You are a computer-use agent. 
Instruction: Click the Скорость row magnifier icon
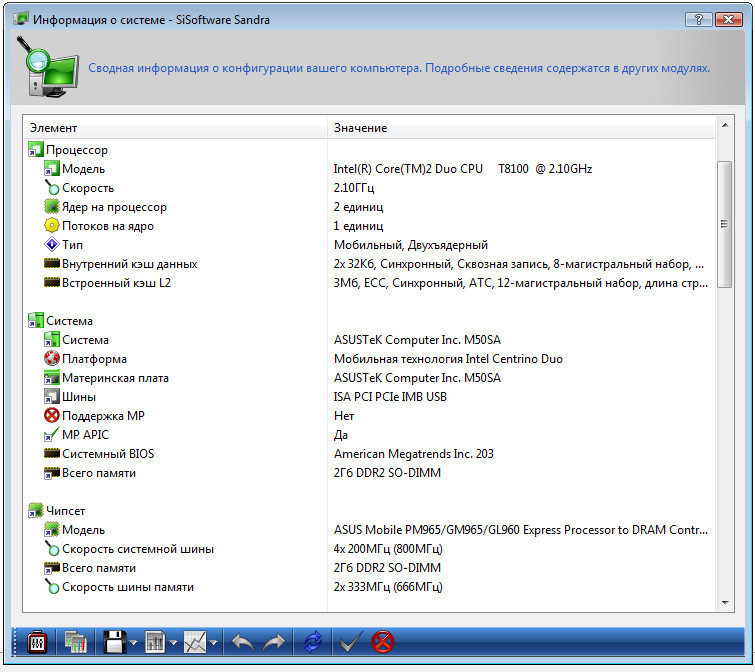tap(52, 188)
